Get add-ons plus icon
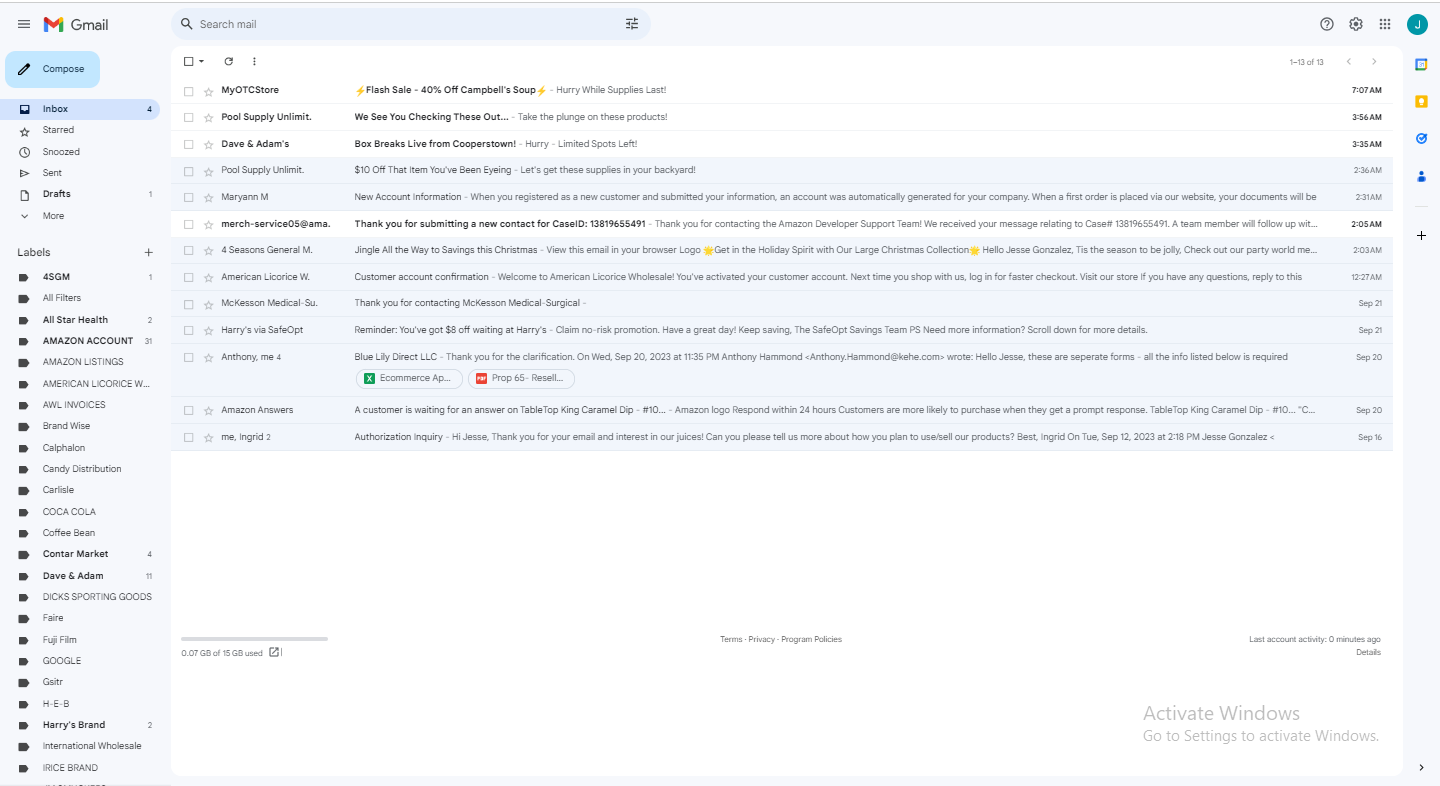Image resolution: width=1440 pixels, height=786 pixels. 1421,235
